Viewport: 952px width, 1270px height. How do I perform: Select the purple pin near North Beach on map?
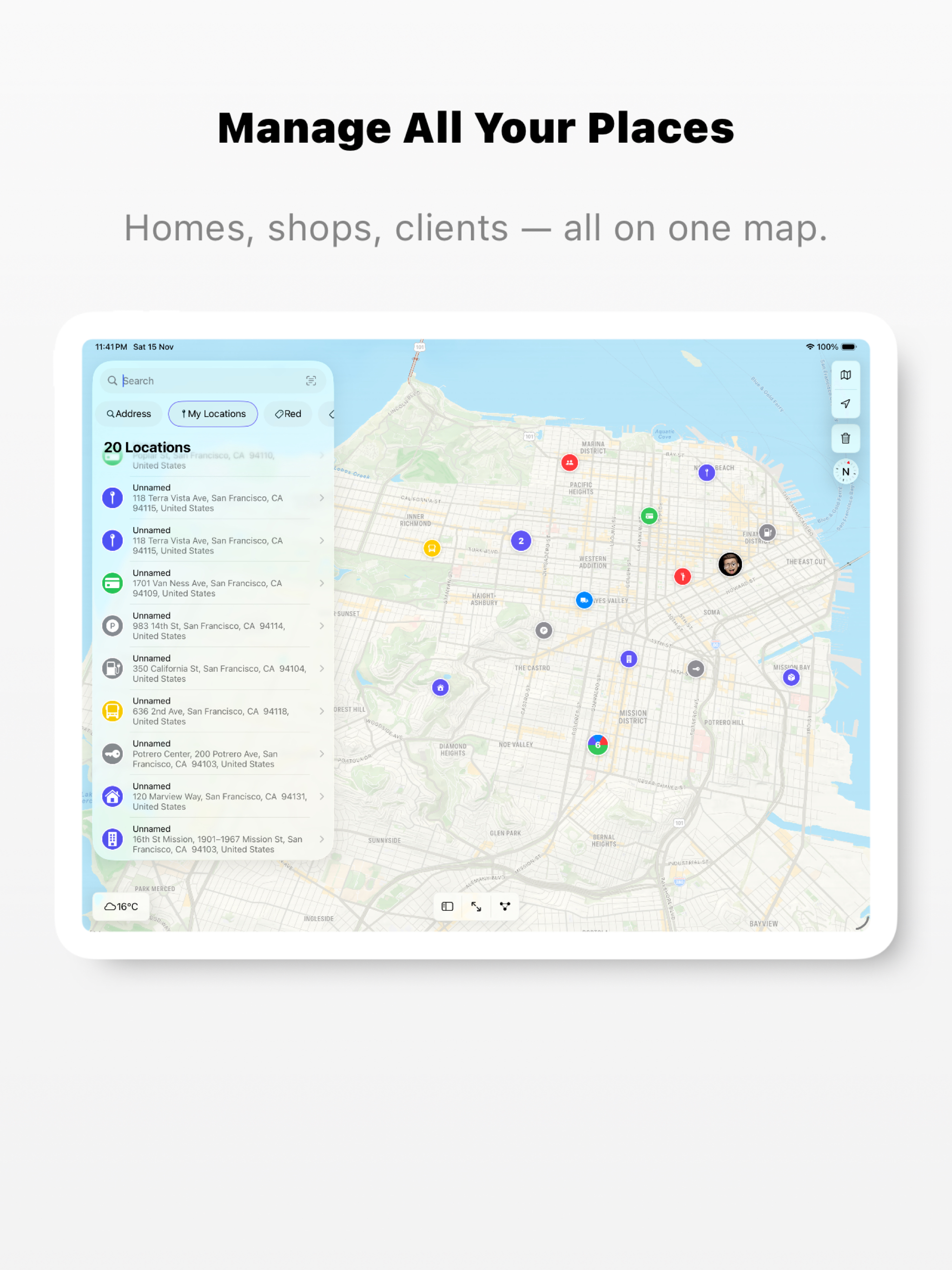[706, 472]
